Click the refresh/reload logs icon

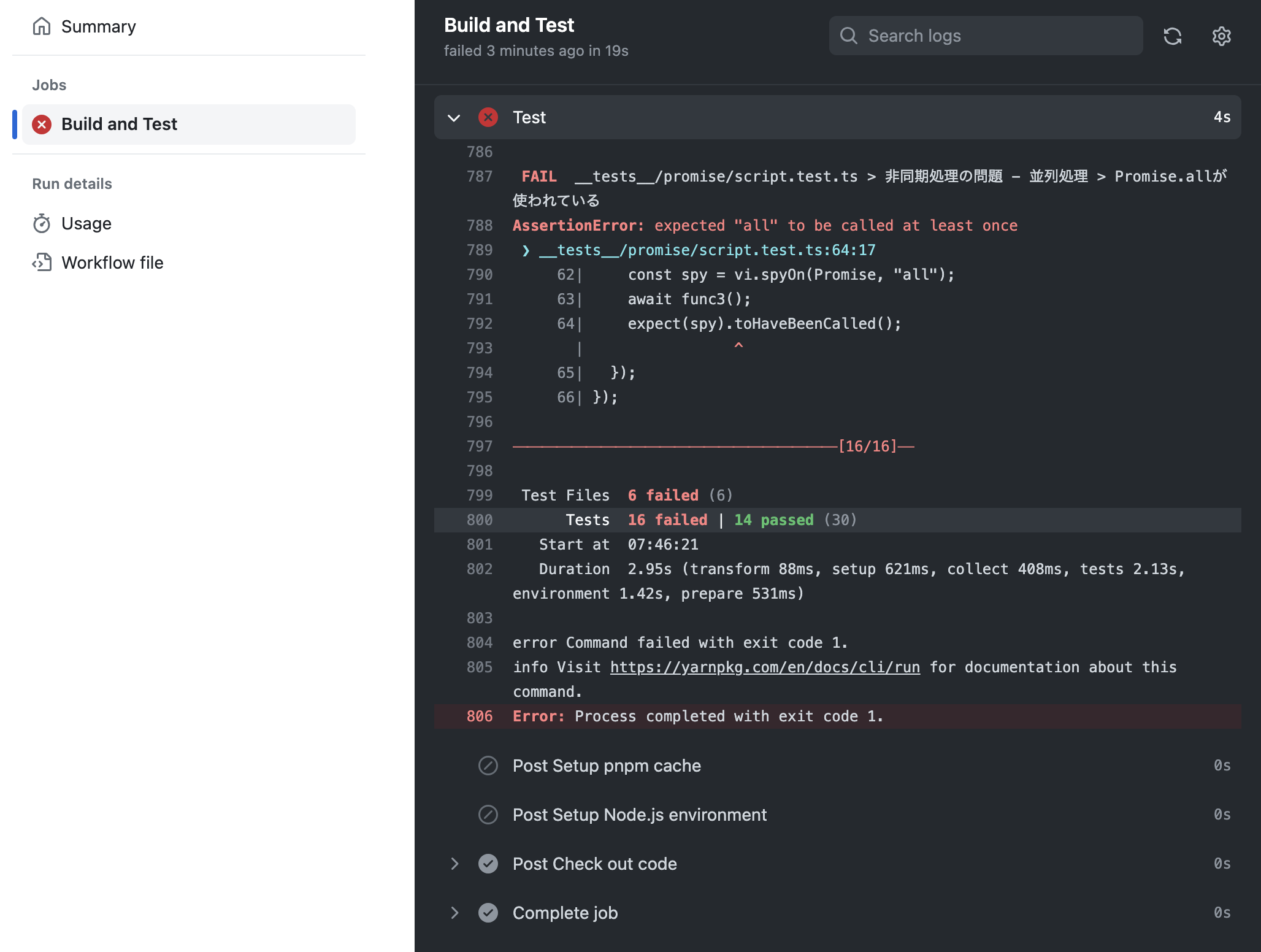(x=1172, y=36)
